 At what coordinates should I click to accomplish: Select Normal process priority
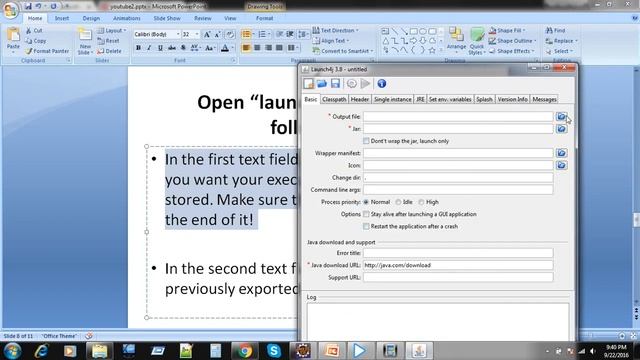[x=366, y=202]
